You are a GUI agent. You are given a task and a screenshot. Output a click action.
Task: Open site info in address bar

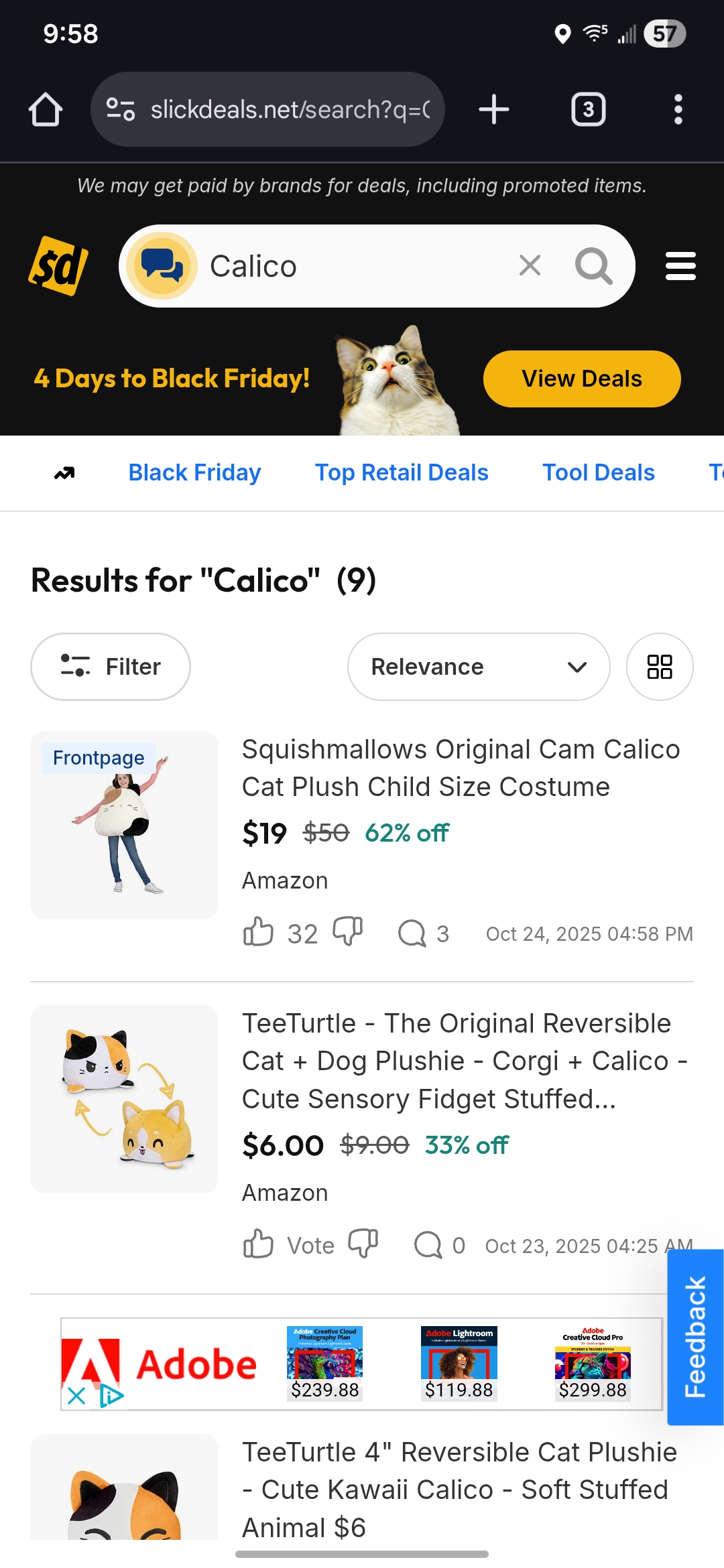click(121, 109)
